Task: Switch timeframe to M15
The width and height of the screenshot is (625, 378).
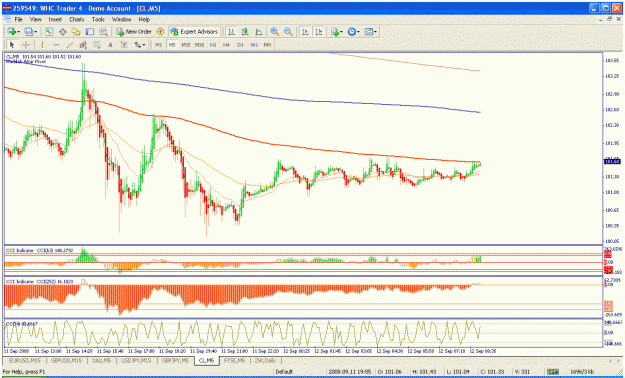Action: click(x=186, y=45)
